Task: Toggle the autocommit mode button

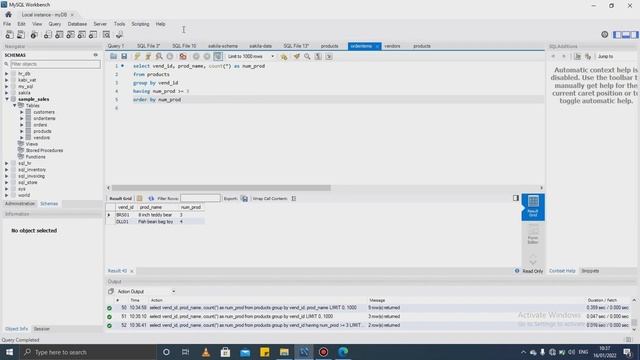Action: pos(218,56)
